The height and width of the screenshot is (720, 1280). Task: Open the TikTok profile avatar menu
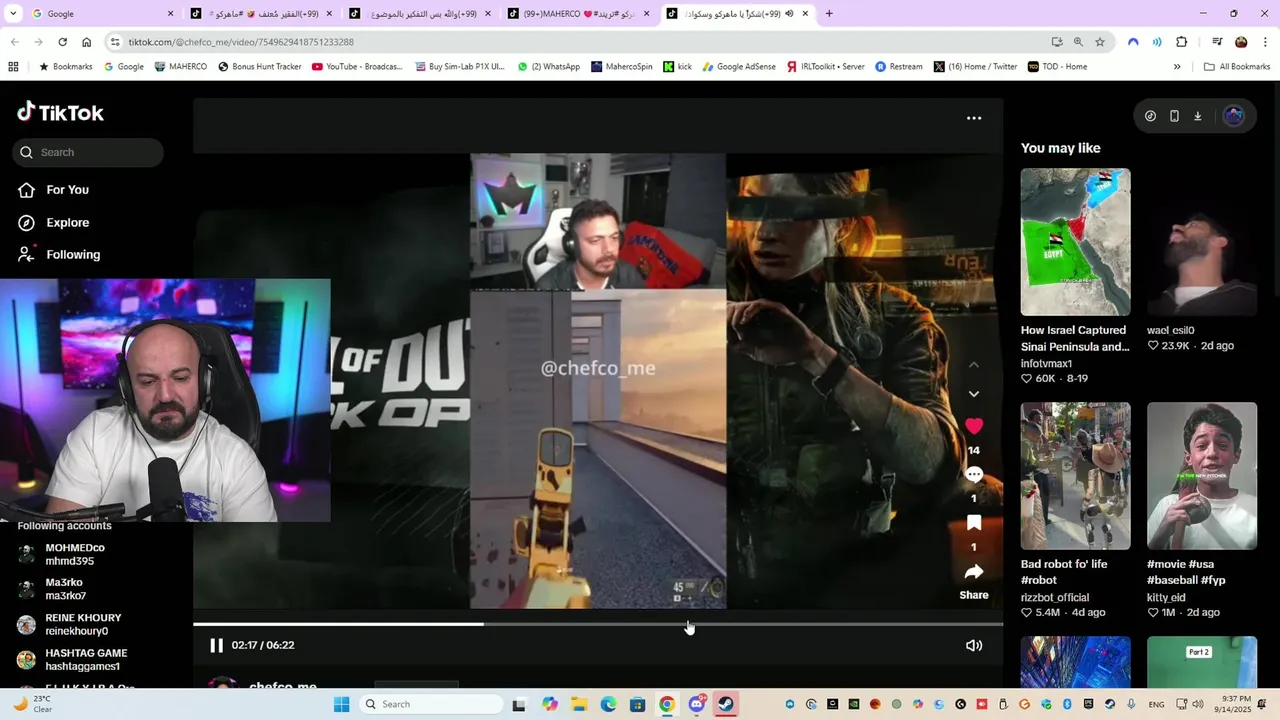click(x=1234, y=116)
